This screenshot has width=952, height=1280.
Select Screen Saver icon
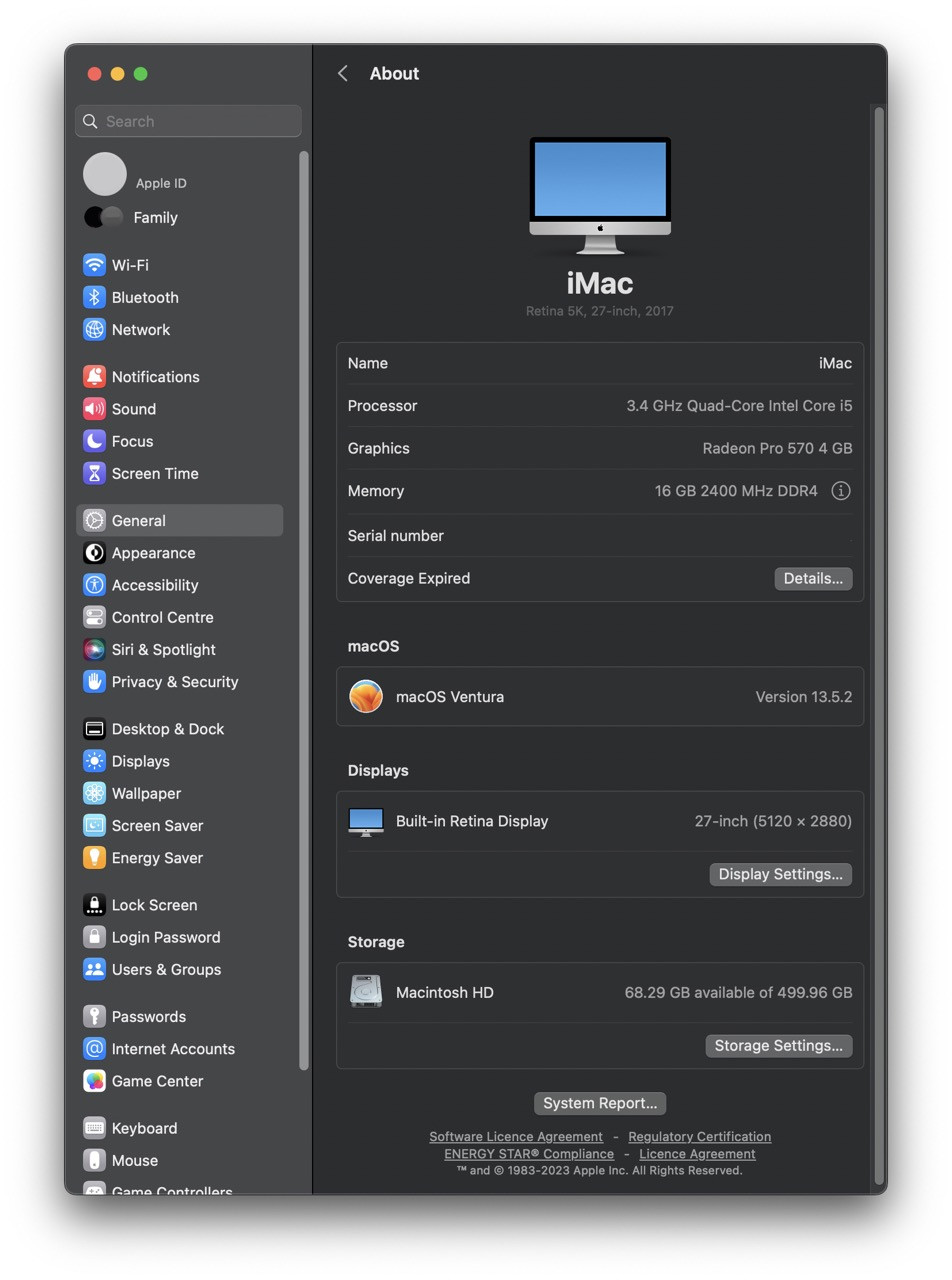point(94,825)
